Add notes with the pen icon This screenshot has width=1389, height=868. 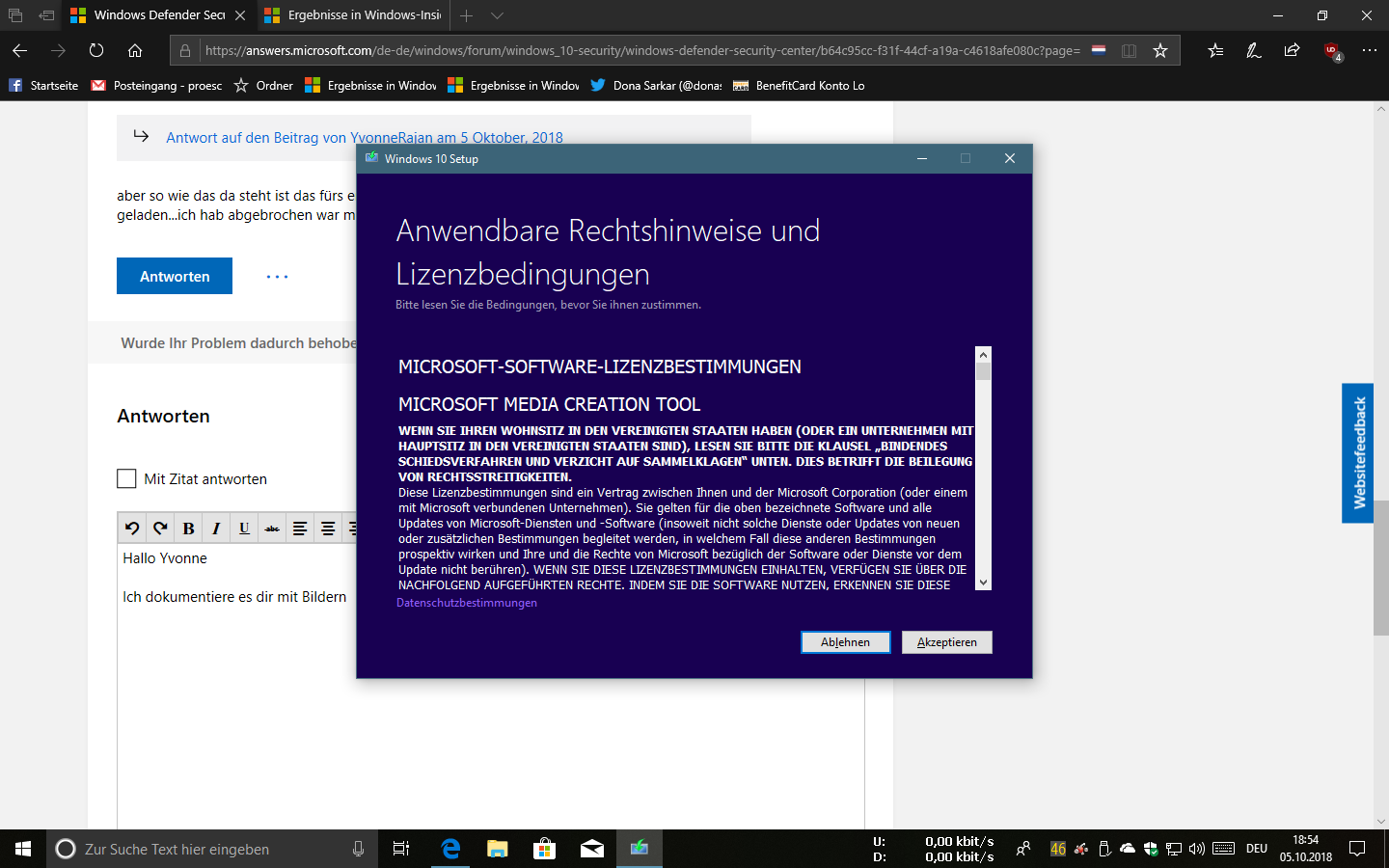click(x=1254, y=50)
